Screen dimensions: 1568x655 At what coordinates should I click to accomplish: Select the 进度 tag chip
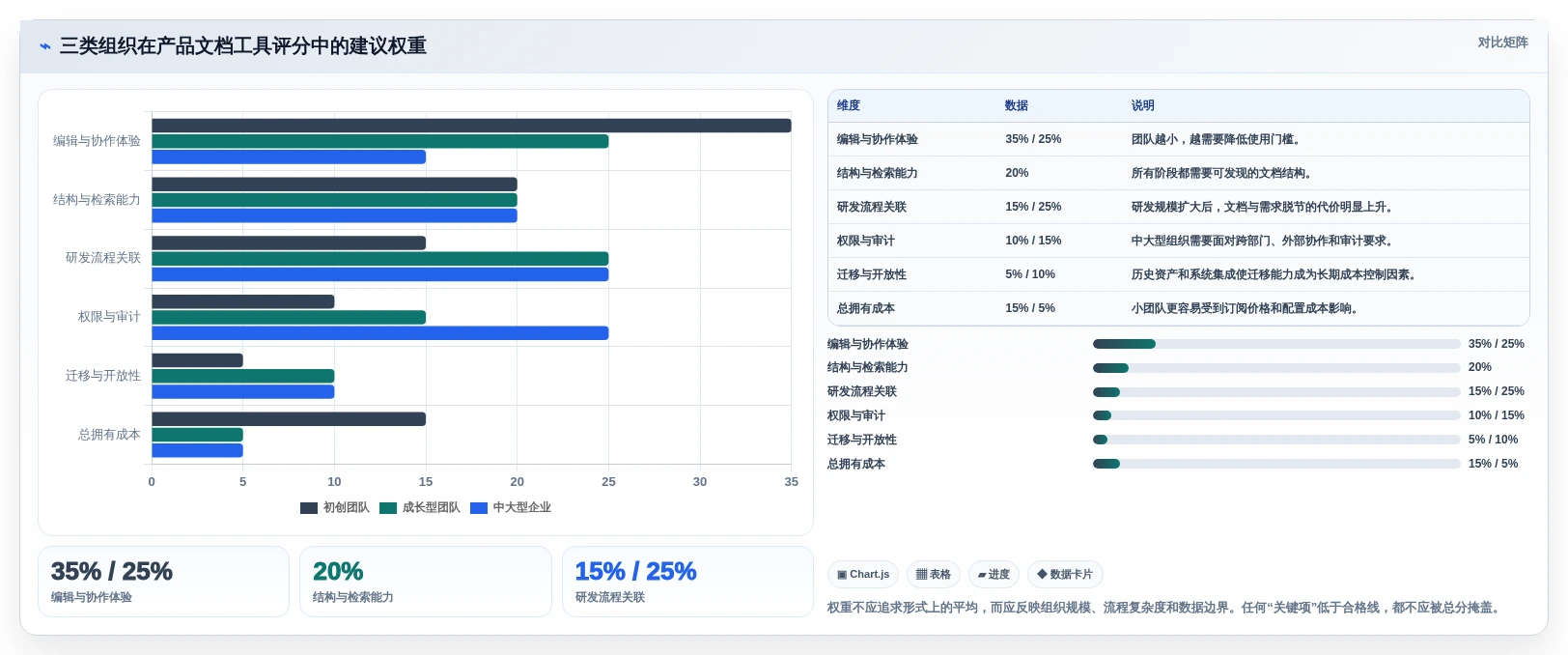pos(994,574)
